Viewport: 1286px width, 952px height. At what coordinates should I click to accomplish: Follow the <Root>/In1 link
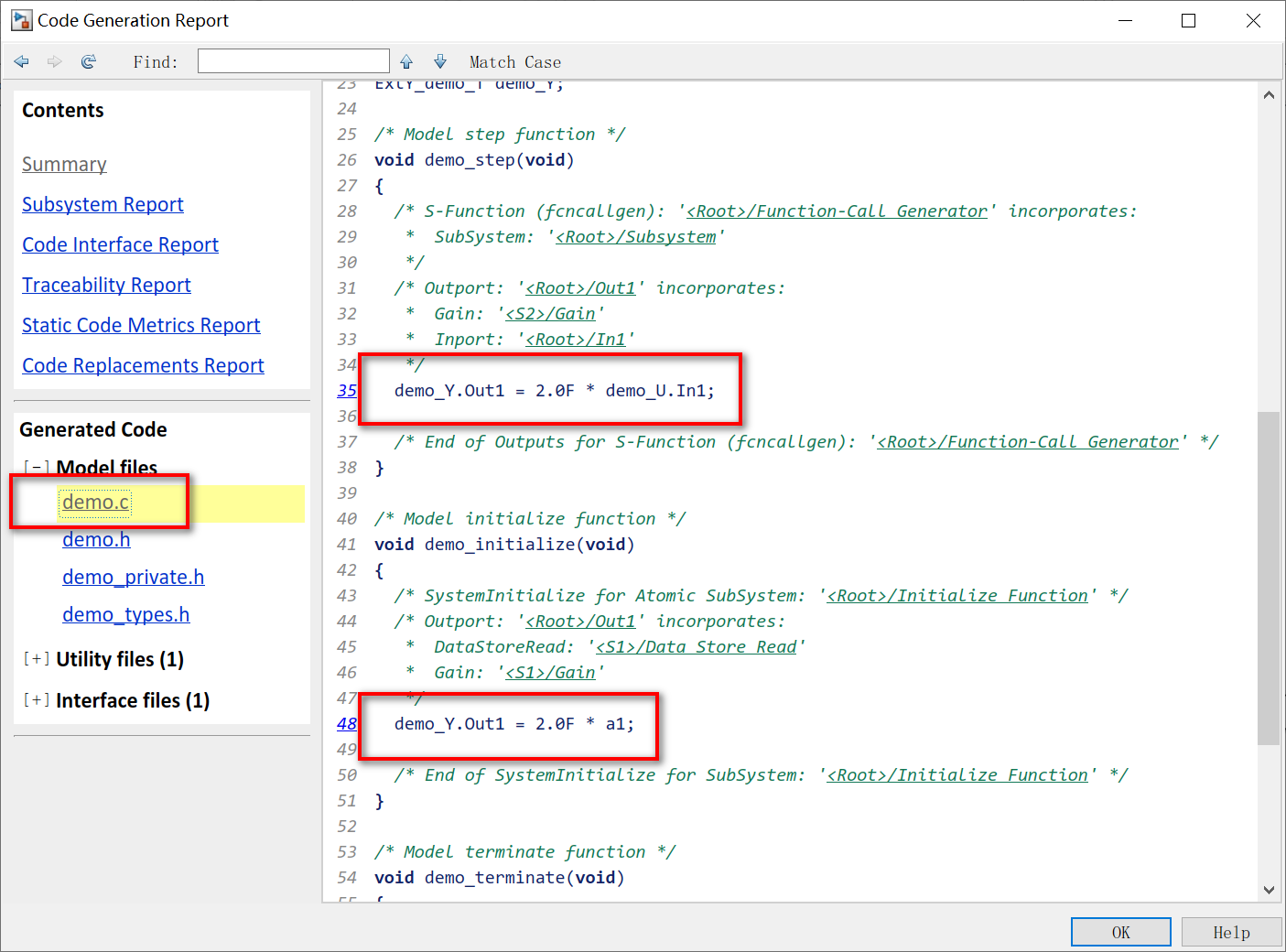click(575, 340)
